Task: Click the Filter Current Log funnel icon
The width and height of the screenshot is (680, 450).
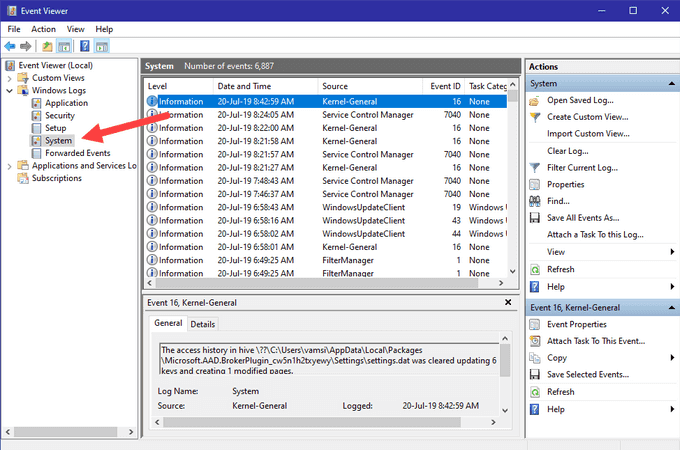Action: click(x=536, y=167)
